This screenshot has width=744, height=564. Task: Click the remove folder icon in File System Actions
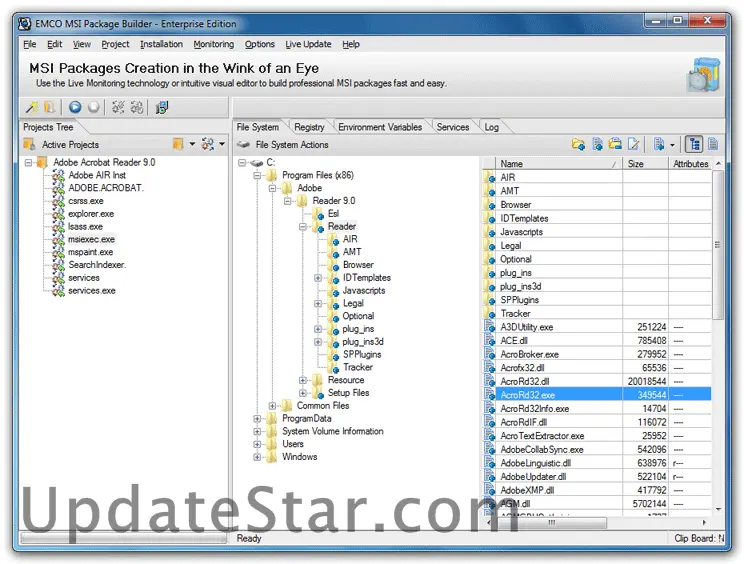[x=615, y=144]
